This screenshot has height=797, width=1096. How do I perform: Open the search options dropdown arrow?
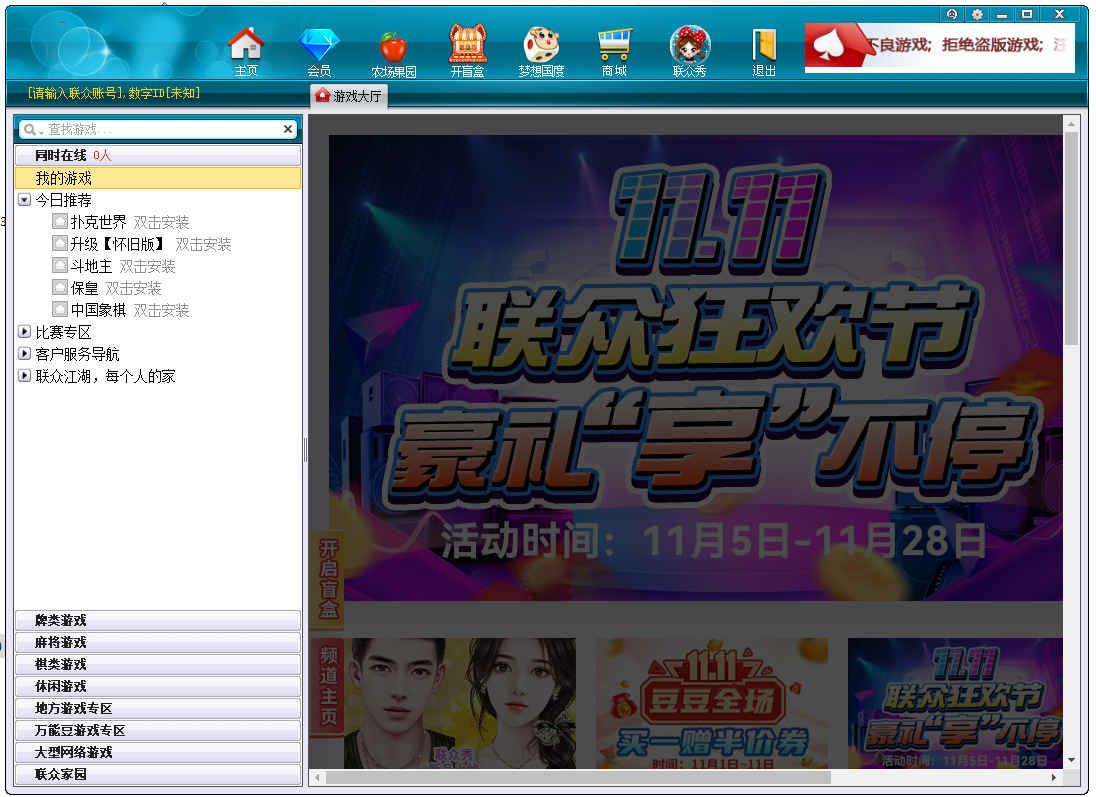pos(41,132)
